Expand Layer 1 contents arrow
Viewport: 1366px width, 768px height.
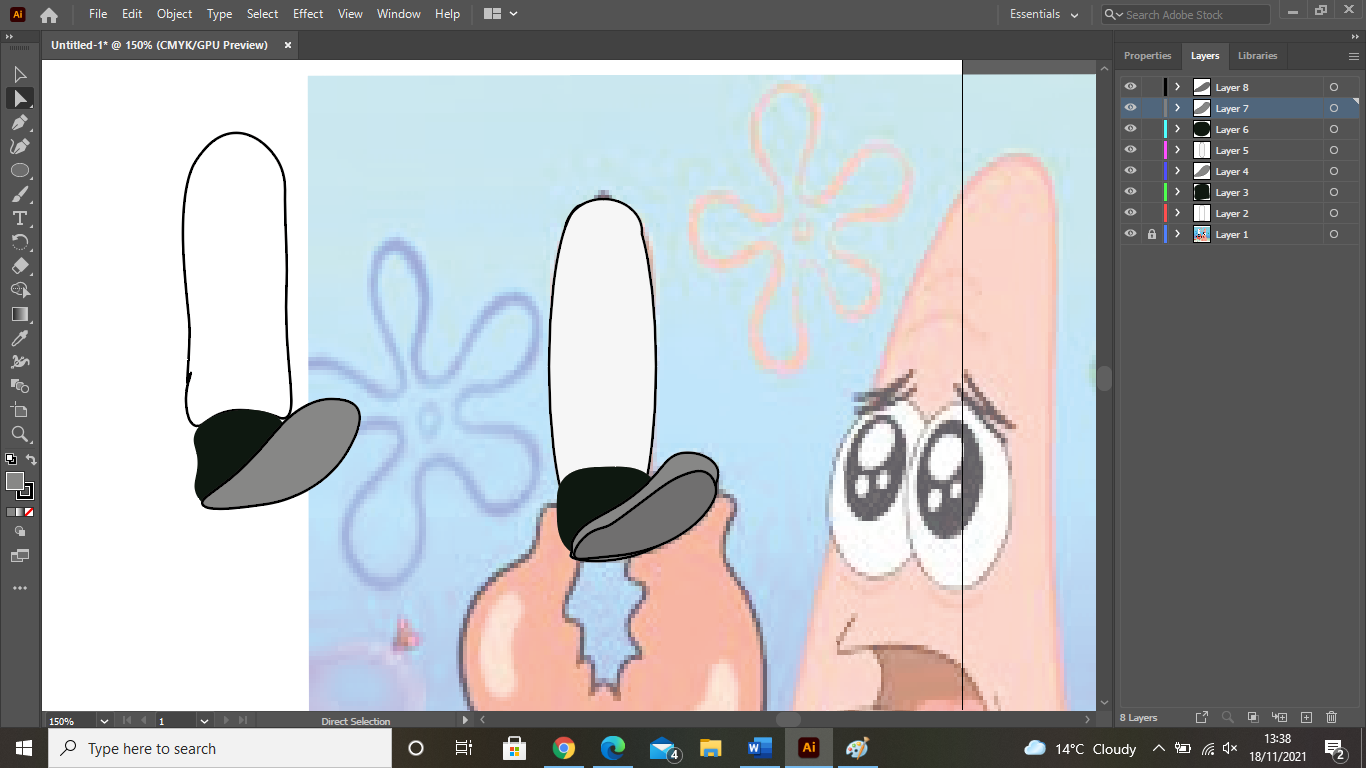click(1178, 234)
